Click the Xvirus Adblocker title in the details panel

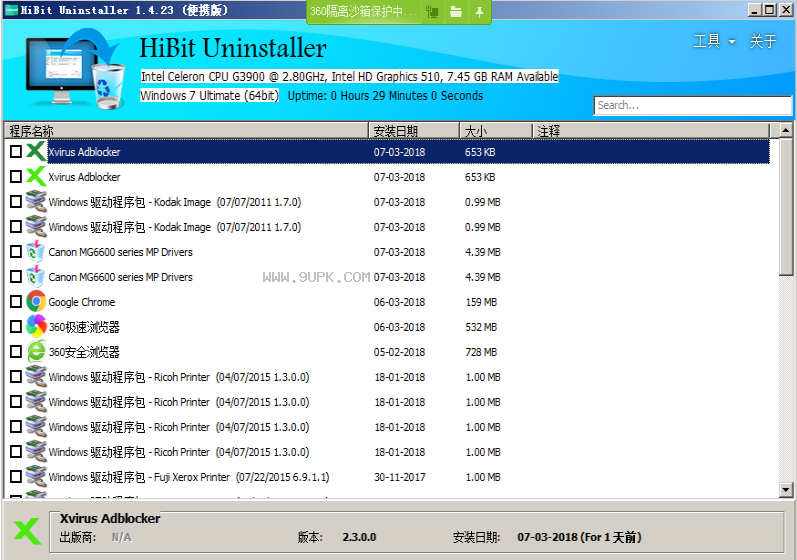click(x=110, y=518)
